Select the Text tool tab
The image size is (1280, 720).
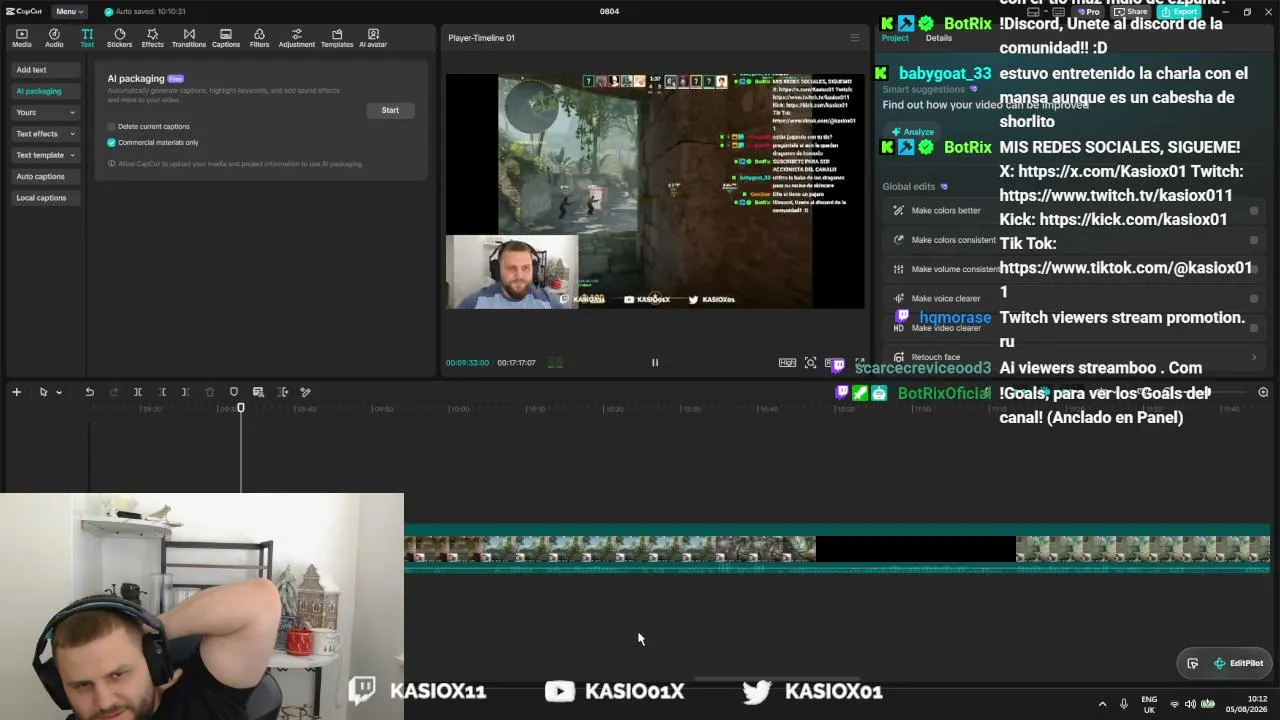(87, 38)
